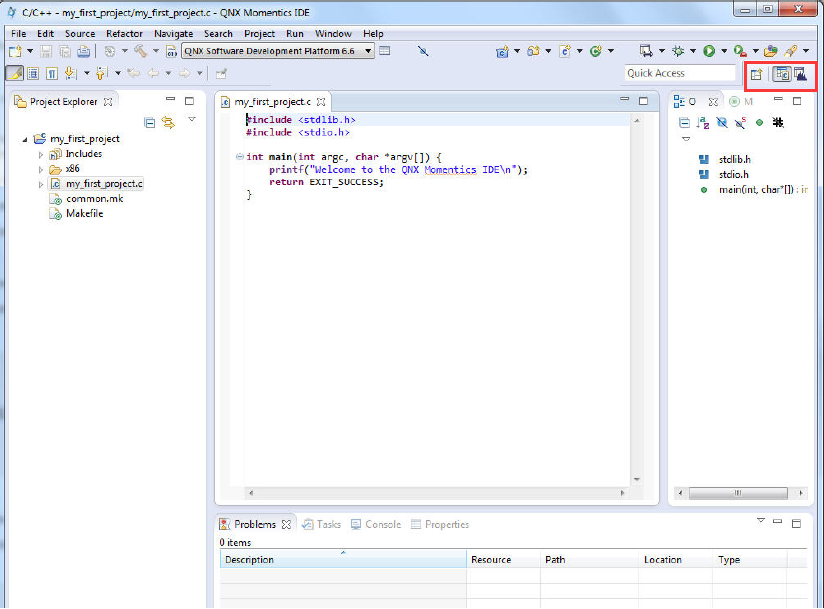Image resolution: width=824 pixels, height=609 pixels.
Task: Expand the x86 folder node
Action: point(40,169)
